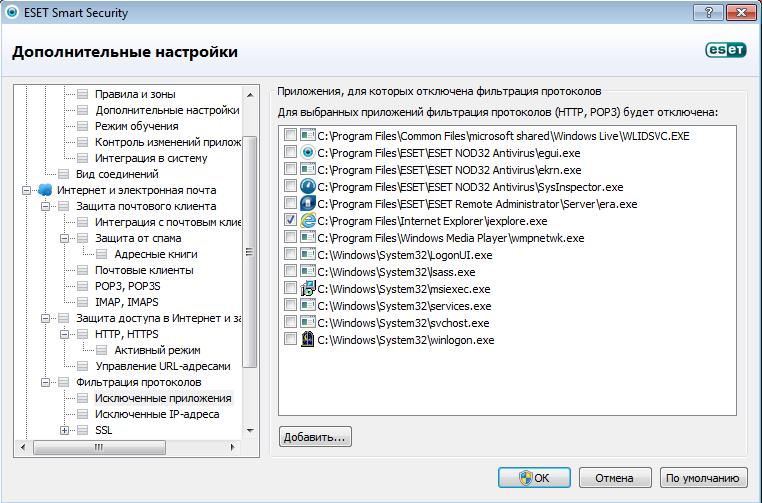Click the tree horizontal scrollbar thumb
762x503 pixels.
coord(99,447)
